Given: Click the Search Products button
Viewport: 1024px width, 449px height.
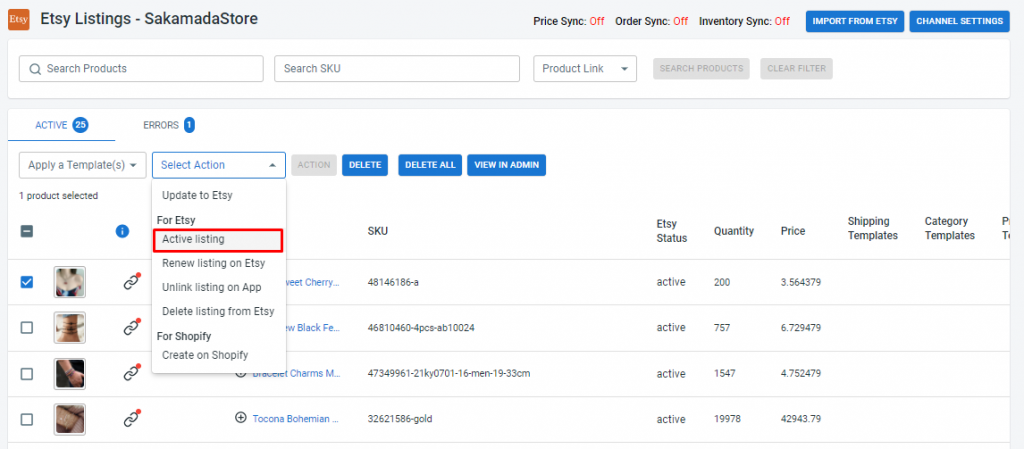Looking at the screenshot, I should 701,69.
